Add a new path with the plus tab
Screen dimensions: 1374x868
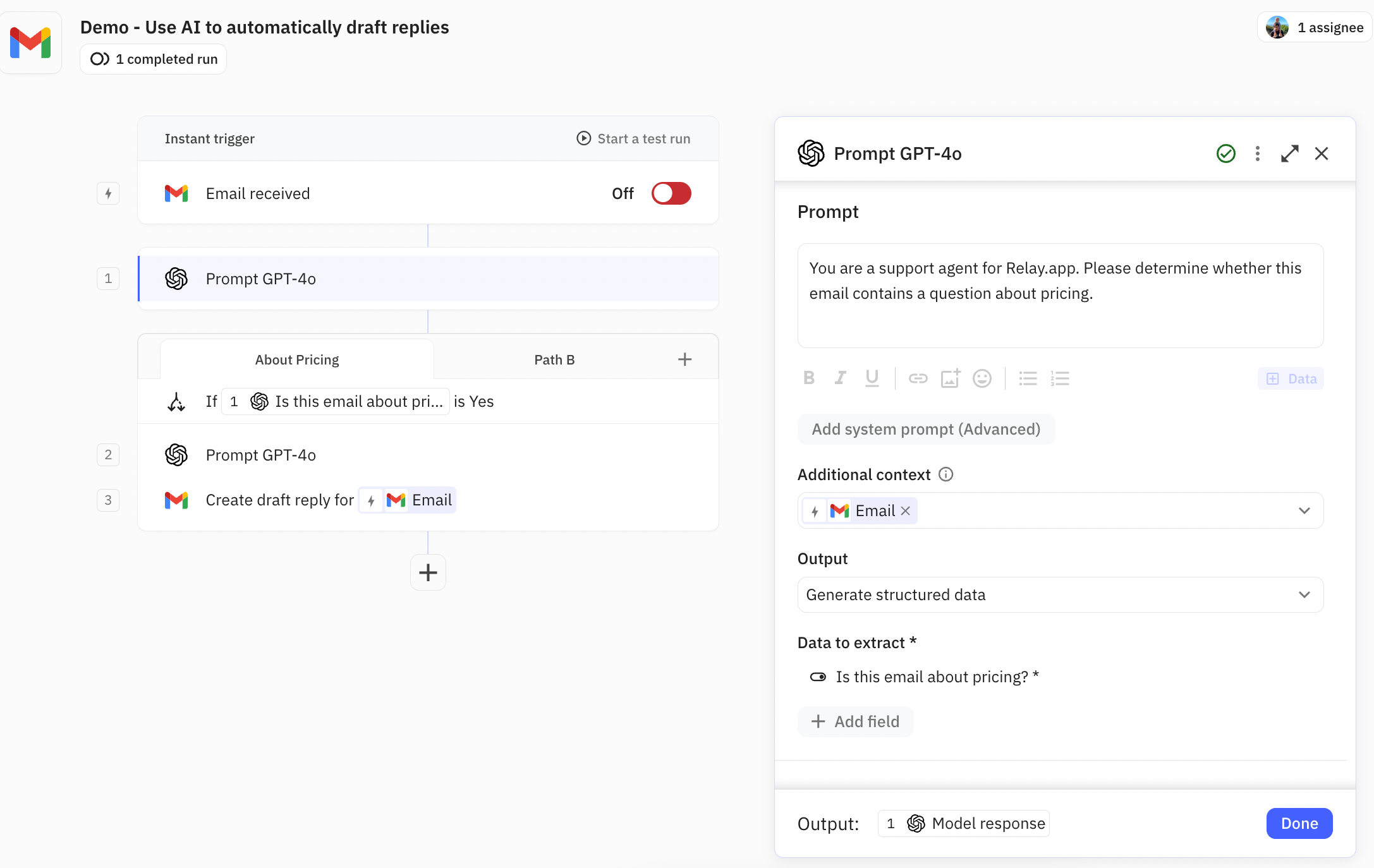[684, 359]
